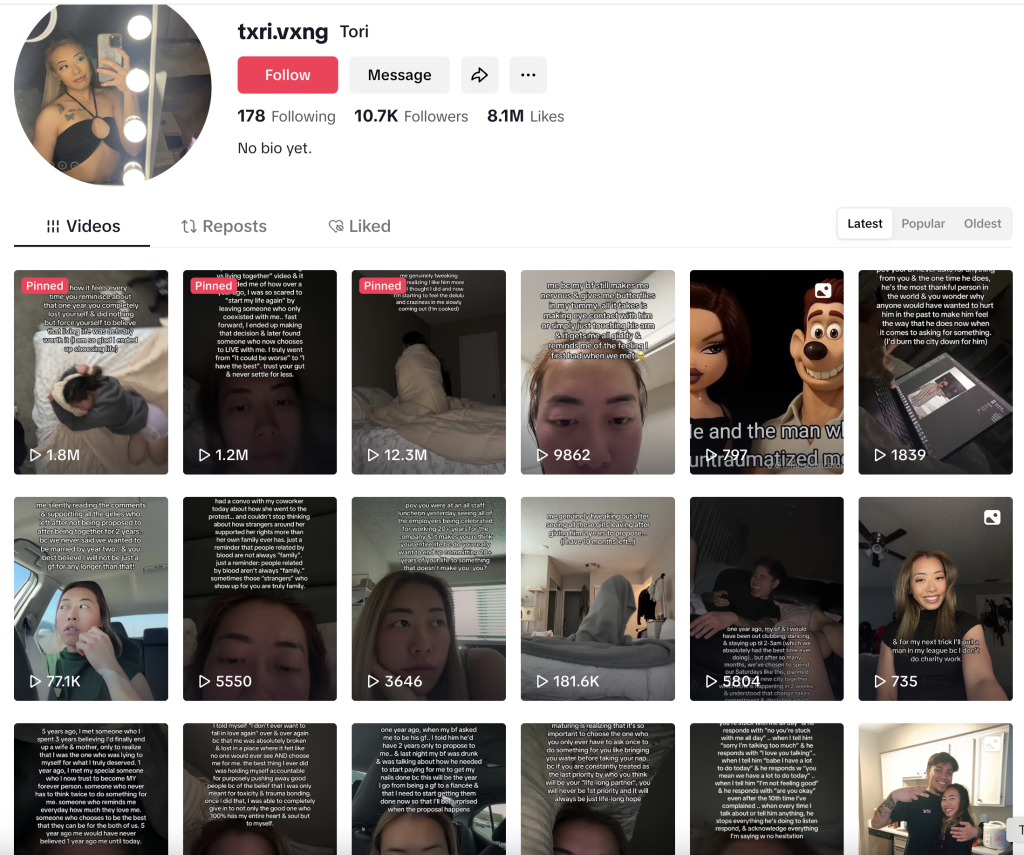This screenshot has width=1024, height=855.
Task: Click the Follow button
Action: (x=287, y=75)
